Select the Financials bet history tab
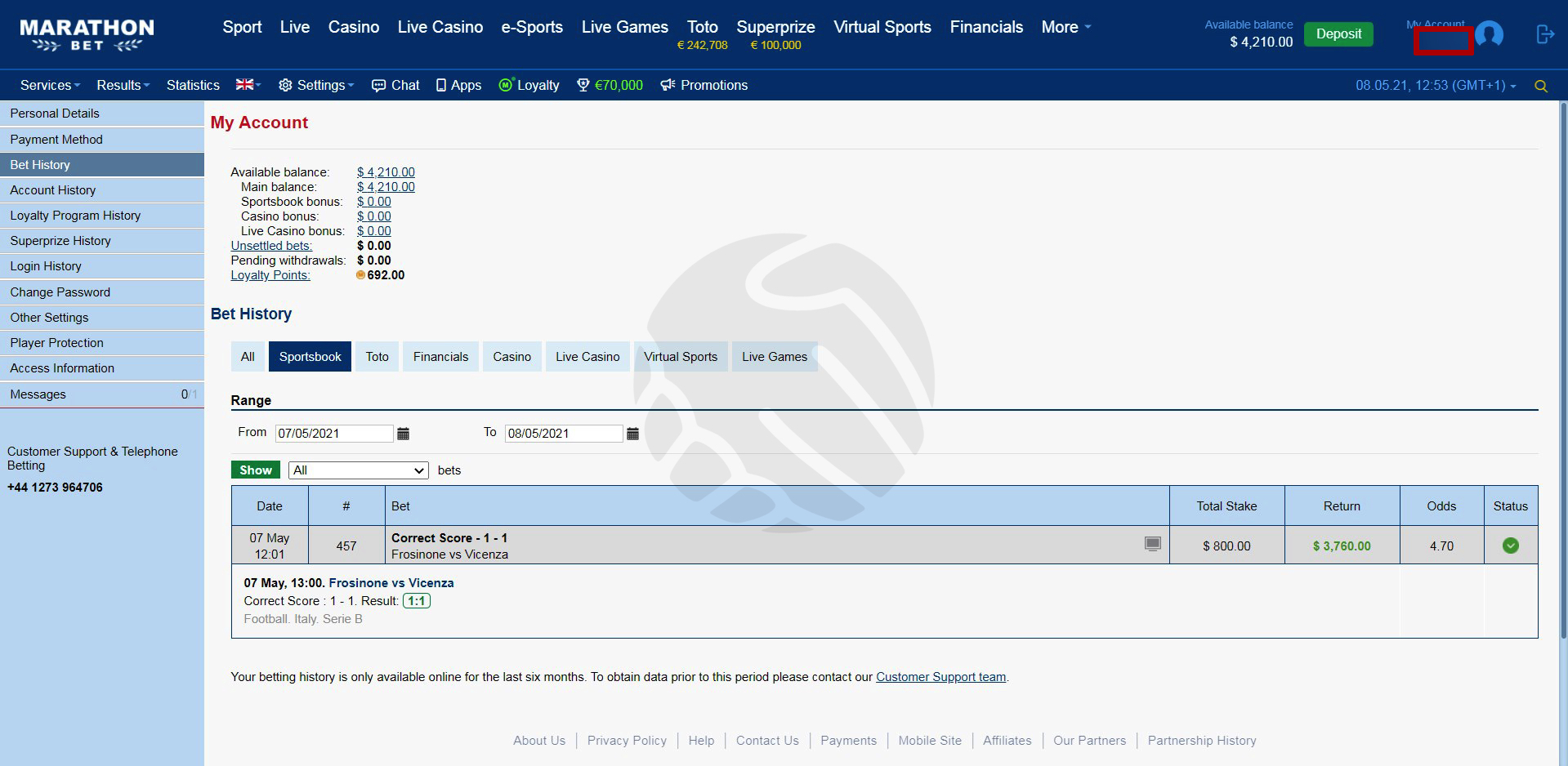This screenshot has width=1568, height=766. [x=441, y=357]
